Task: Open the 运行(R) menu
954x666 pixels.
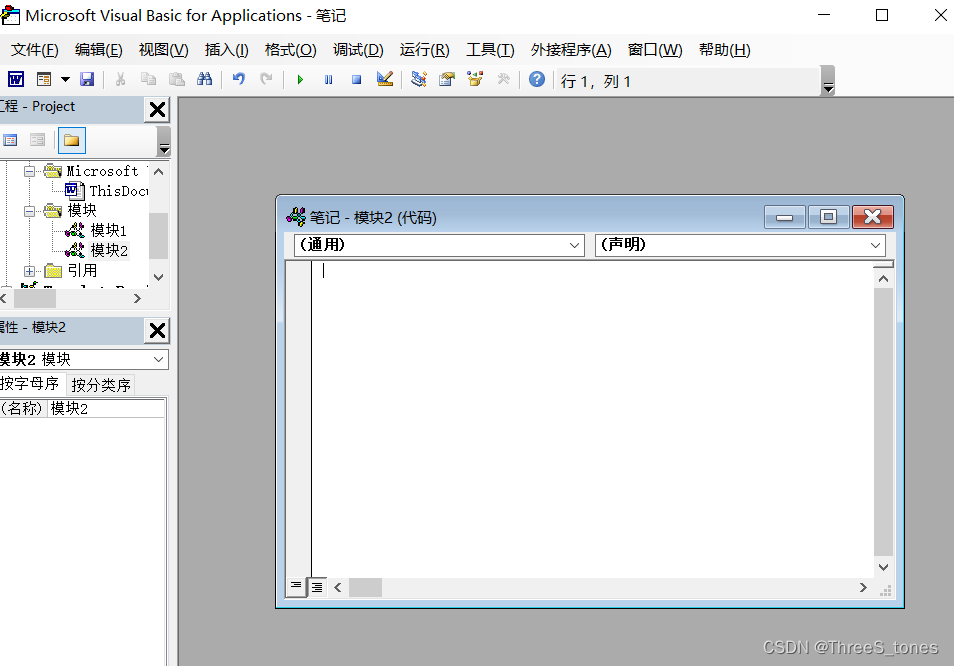Action: [x=425, y=50]
